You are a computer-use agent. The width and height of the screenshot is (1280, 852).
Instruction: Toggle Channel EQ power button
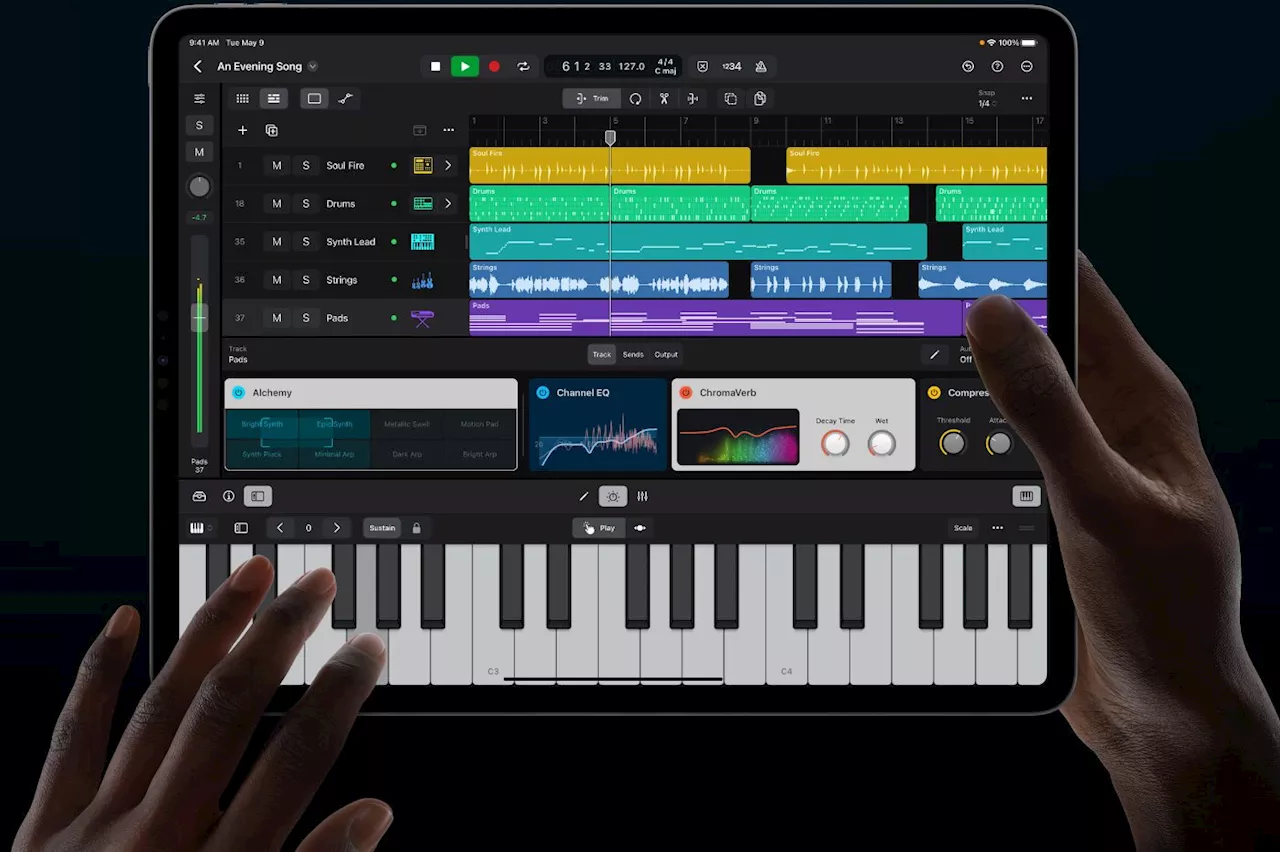(542, 393)
